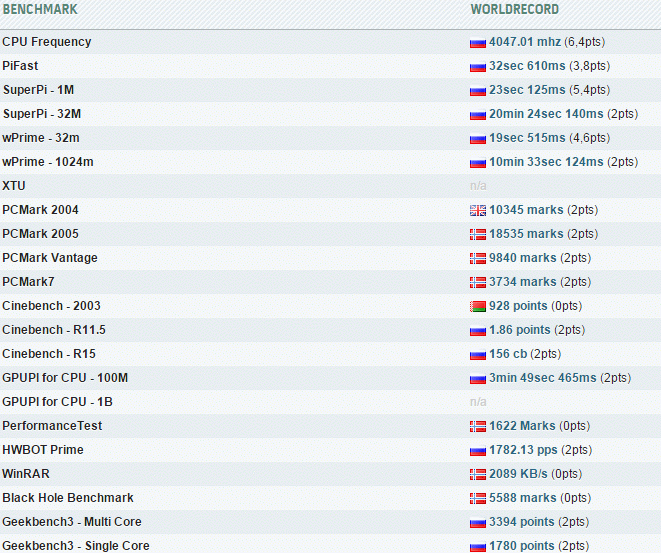Click n/a in the GPUPI for CPU - 1B row

pos(478,402)
